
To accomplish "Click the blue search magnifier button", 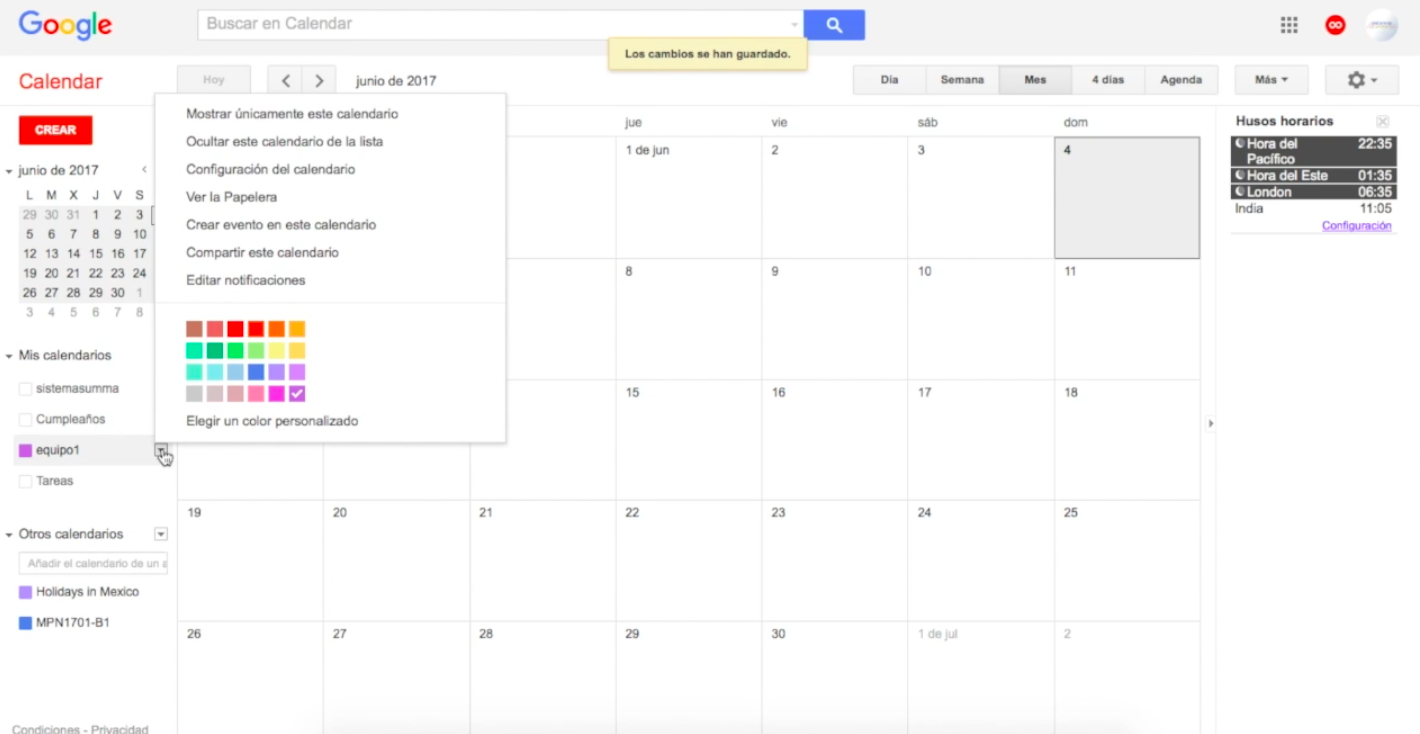I will (834, 25).
